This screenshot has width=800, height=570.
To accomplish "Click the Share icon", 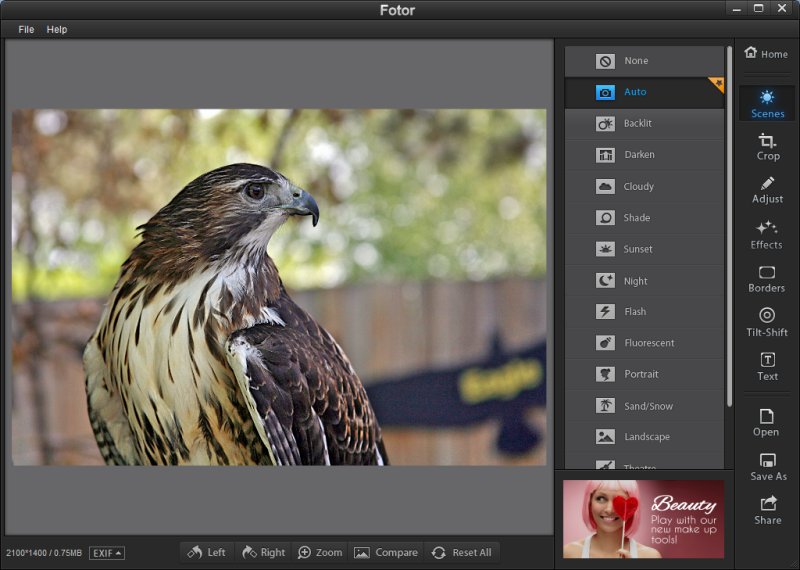I will [767, 510].
